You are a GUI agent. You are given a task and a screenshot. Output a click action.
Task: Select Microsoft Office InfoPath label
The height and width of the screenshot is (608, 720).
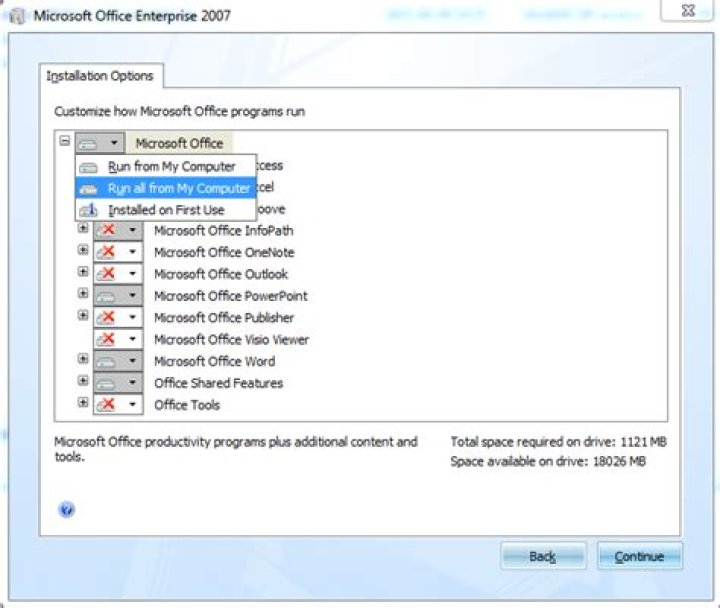pyautogui.click(x=224, y=230)
